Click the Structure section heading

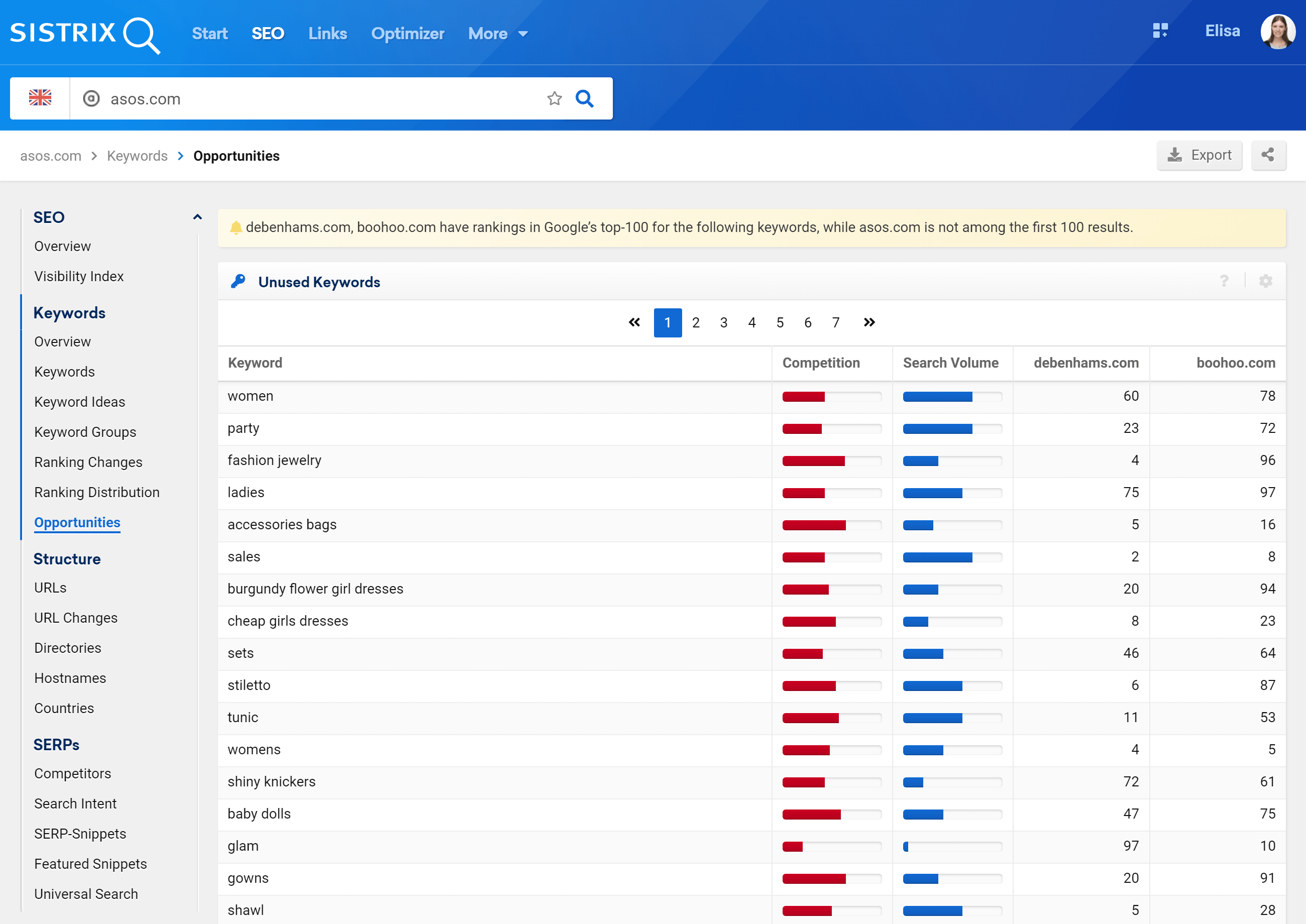[x=67, y=559]
